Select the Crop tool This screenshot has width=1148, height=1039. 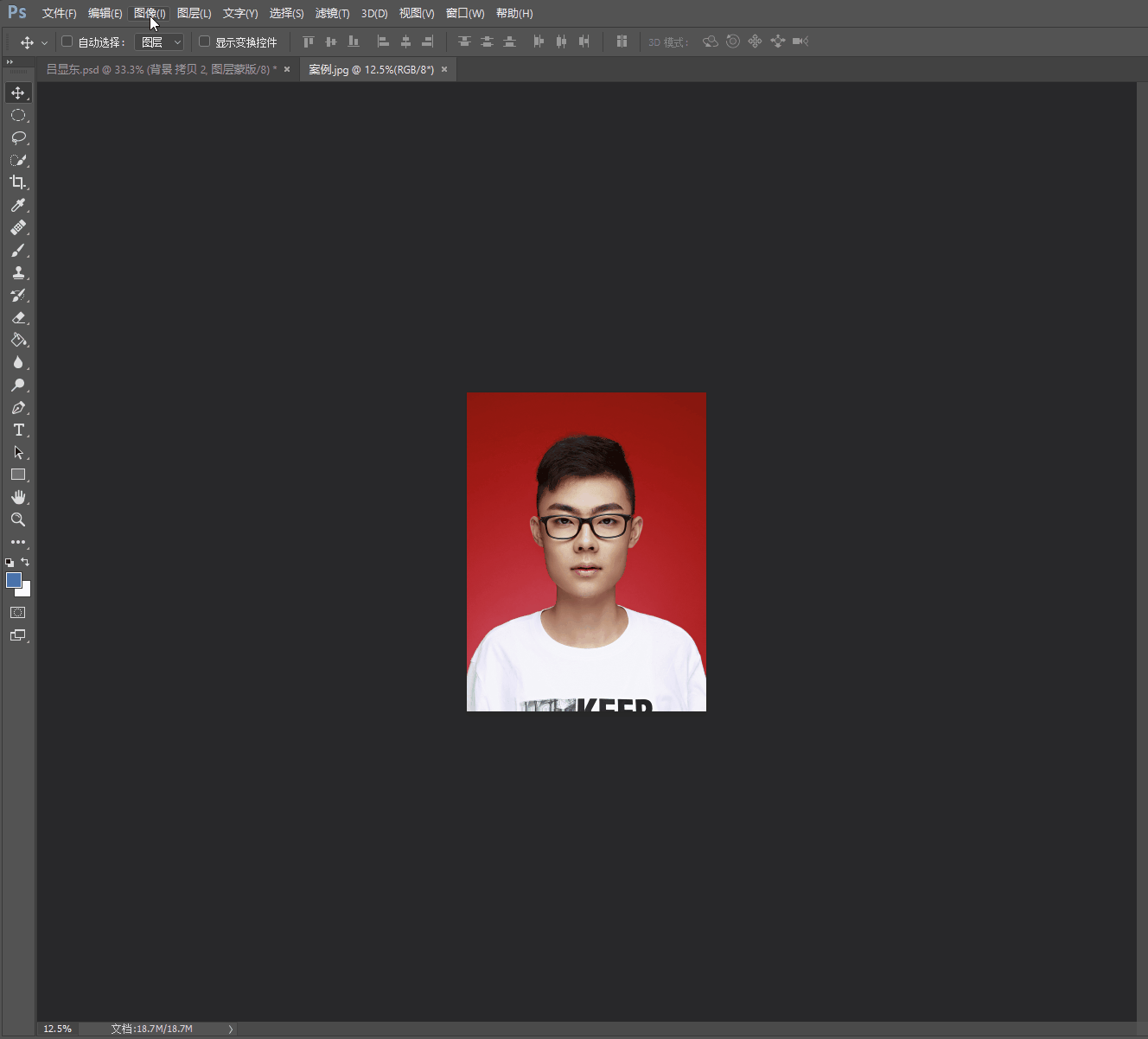coord(18,182)
